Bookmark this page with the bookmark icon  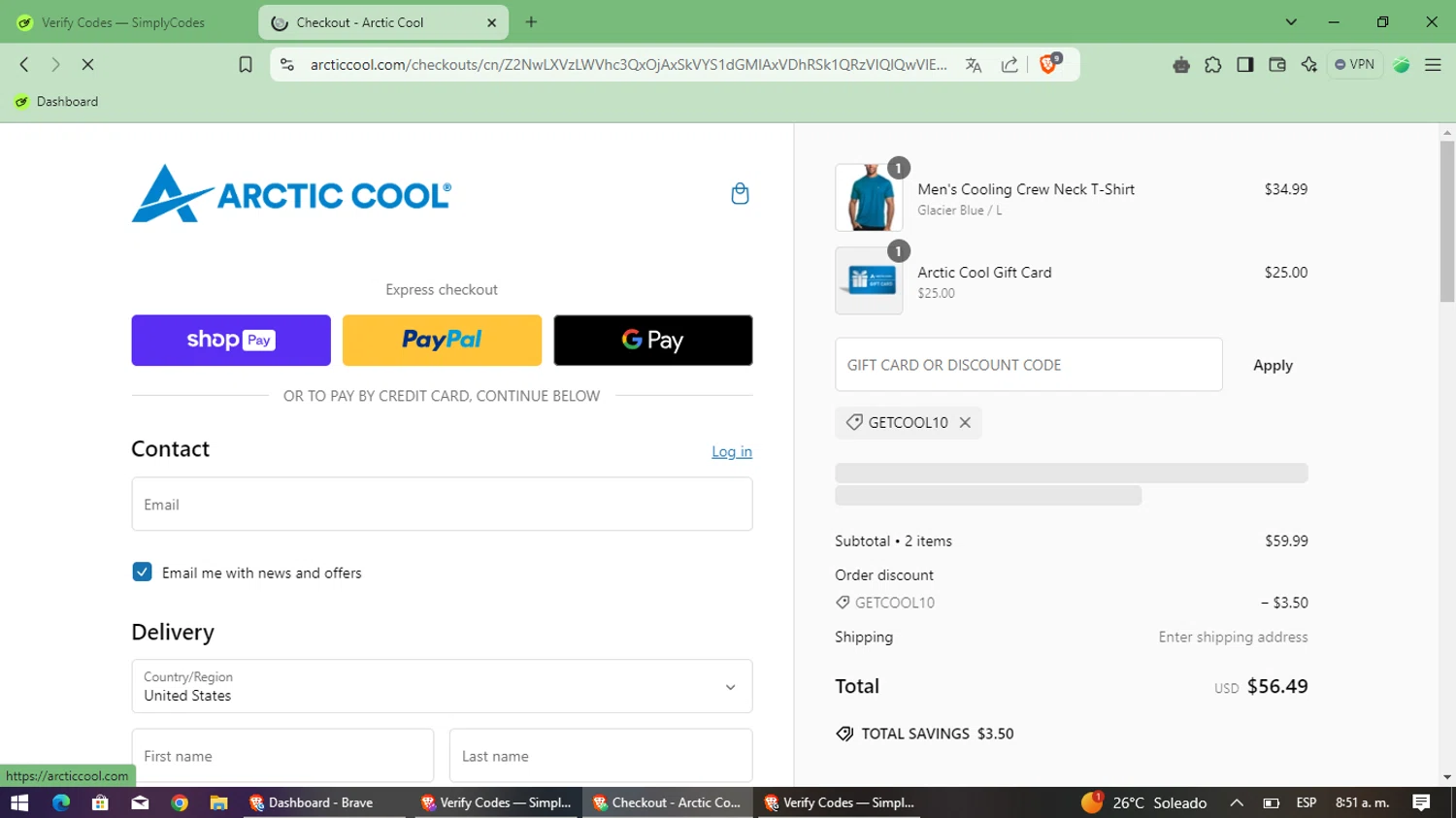246,64
